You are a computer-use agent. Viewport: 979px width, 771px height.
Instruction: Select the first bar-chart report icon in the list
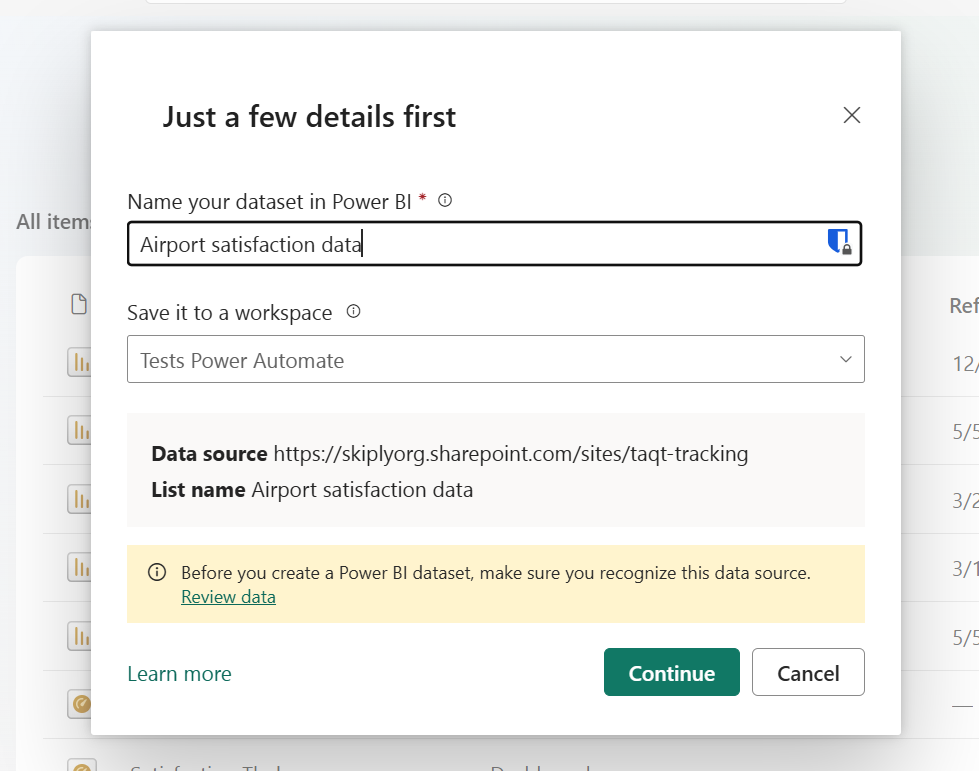[x=80, y=363]
